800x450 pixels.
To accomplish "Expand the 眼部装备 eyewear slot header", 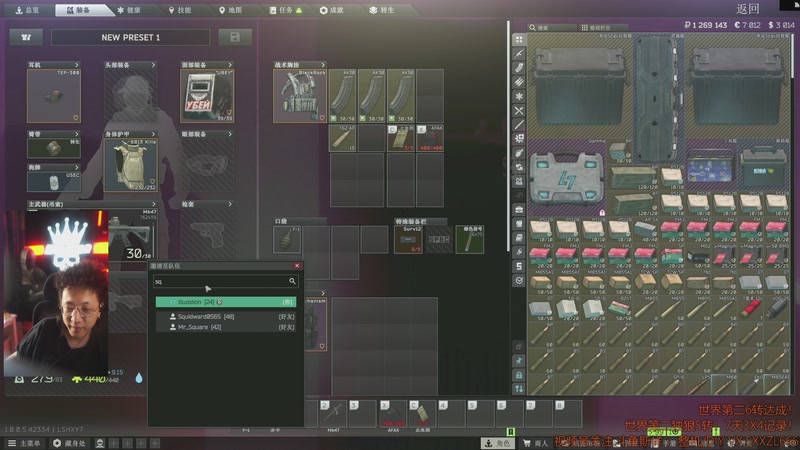I will click(x=207, y=134).
